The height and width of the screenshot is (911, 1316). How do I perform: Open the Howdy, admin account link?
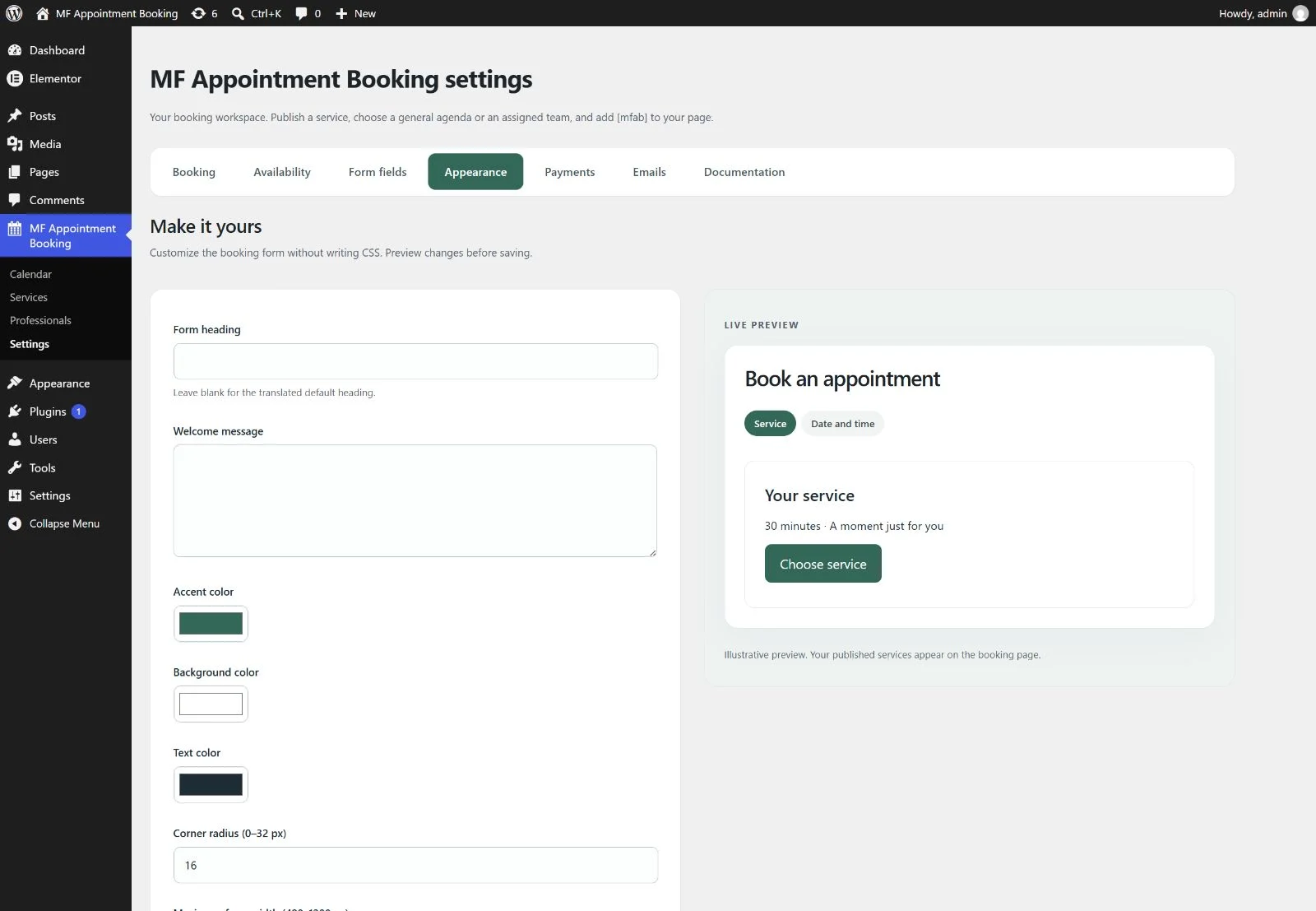(1253, 13)
